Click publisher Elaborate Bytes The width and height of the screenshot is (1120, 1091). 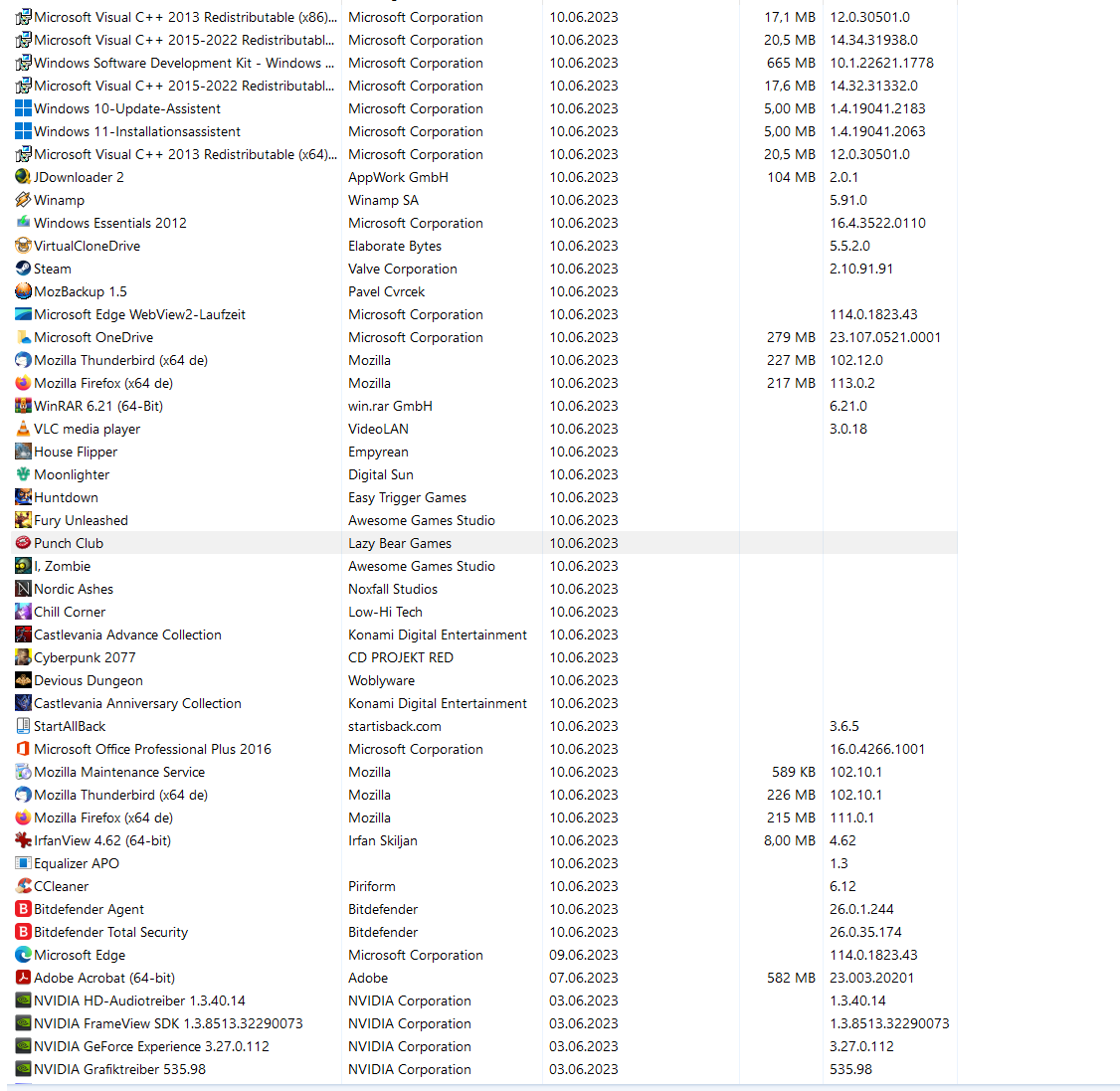click(394, 246)
